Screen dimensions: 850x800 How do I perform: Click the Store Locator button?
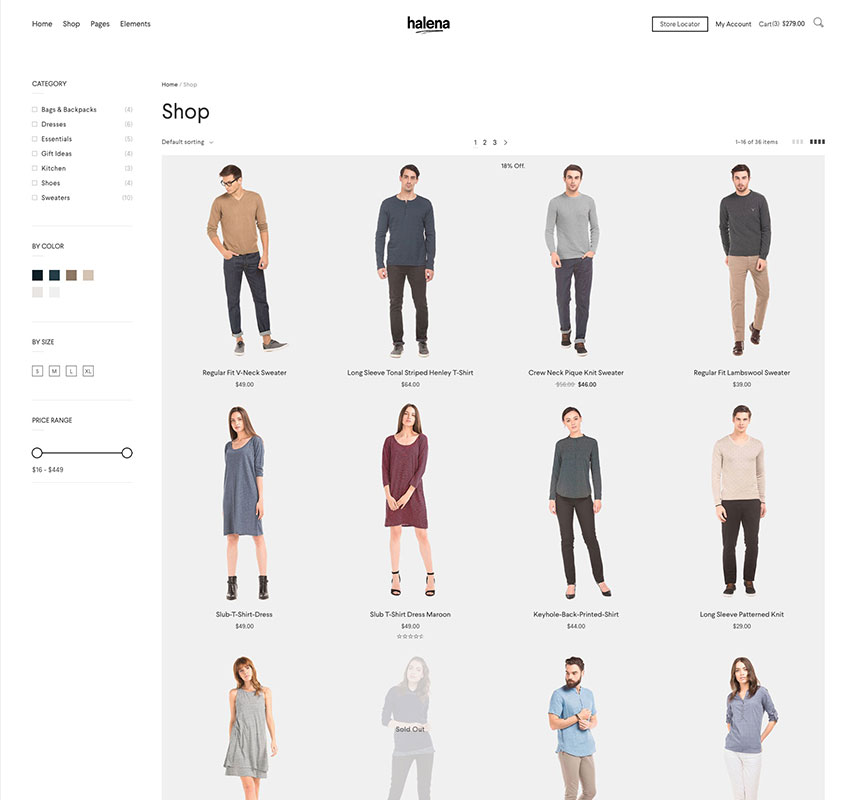pyautogui.click(x=679, y=24)
